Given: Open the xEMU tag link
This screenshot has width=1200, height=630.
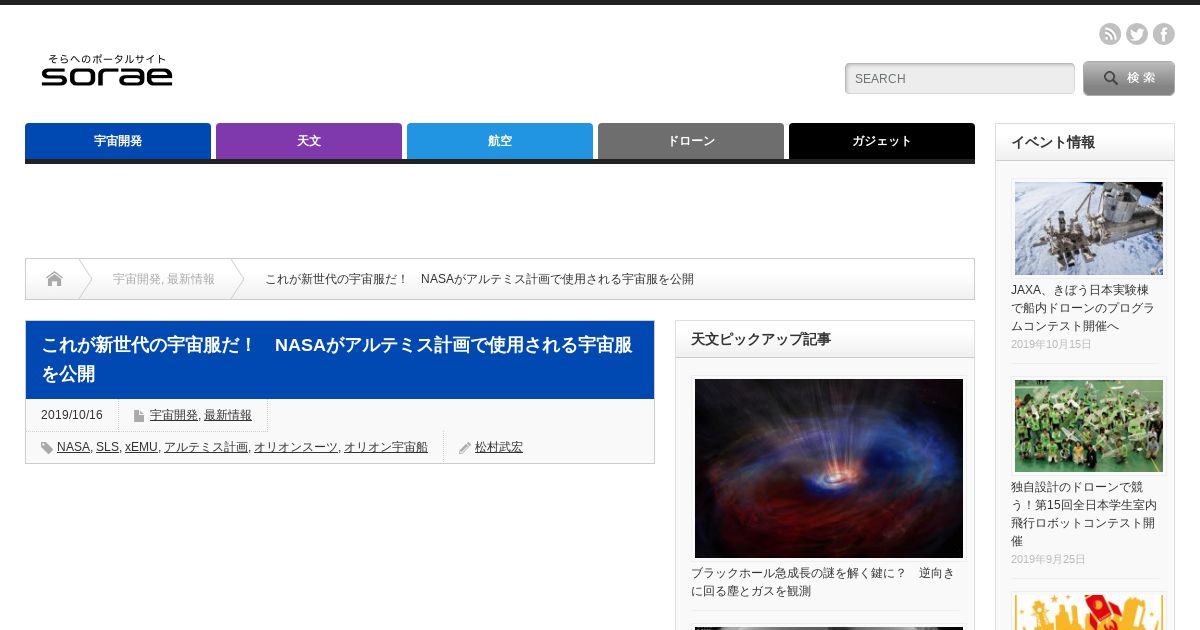Looking at the screenshot, I should coord(141,447).
